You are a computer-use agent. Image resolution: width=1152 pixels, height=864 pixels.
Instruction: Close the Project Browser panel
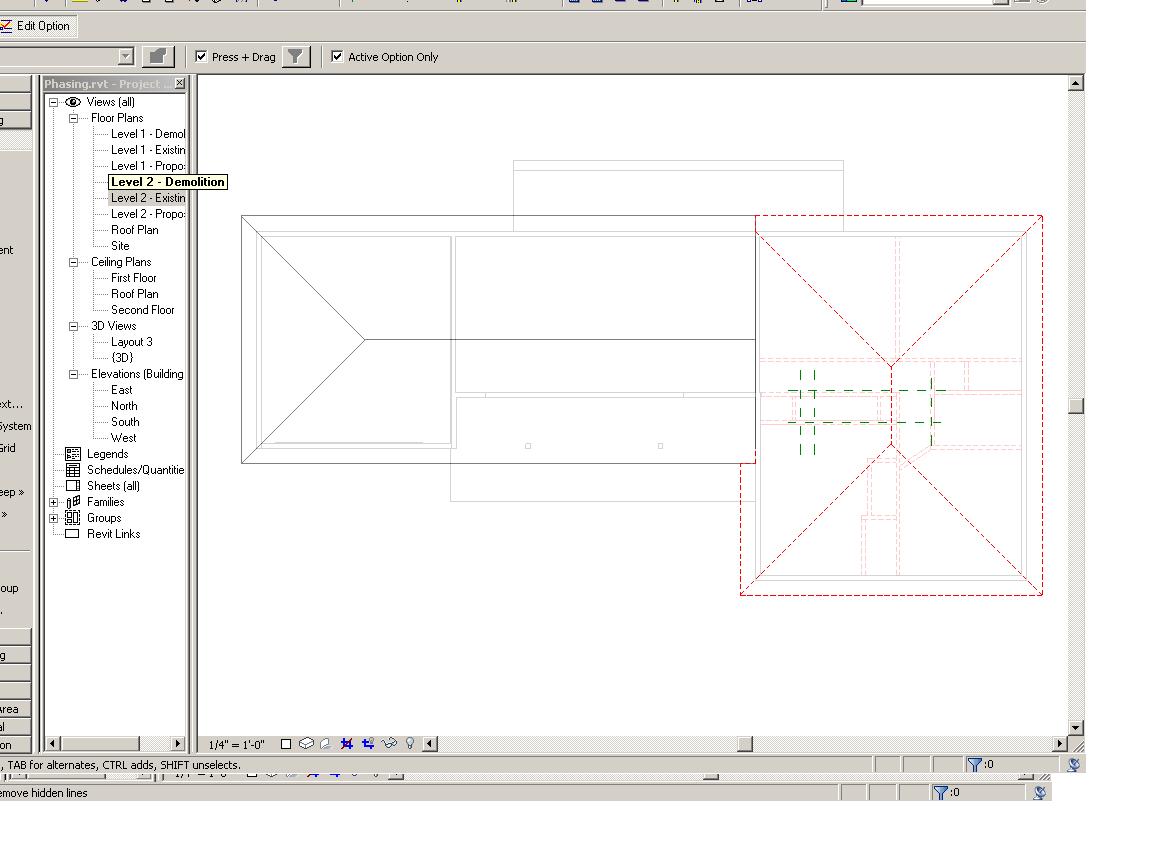(179, 84)
